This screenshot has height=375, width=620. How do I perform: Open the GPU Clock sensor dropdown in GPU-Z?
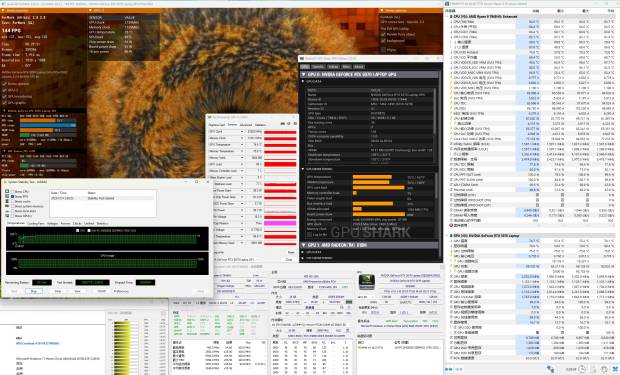[x=242, y=131]
